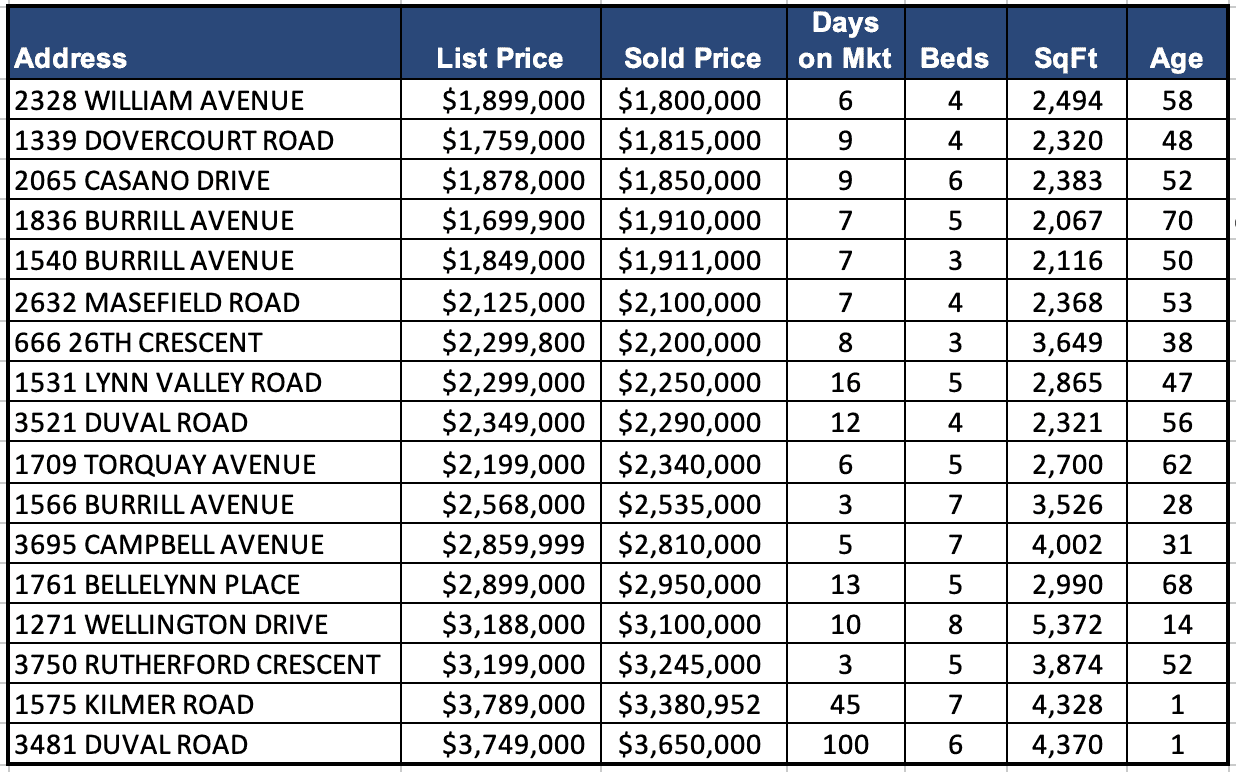Click the Beds column header

point(954,58)
